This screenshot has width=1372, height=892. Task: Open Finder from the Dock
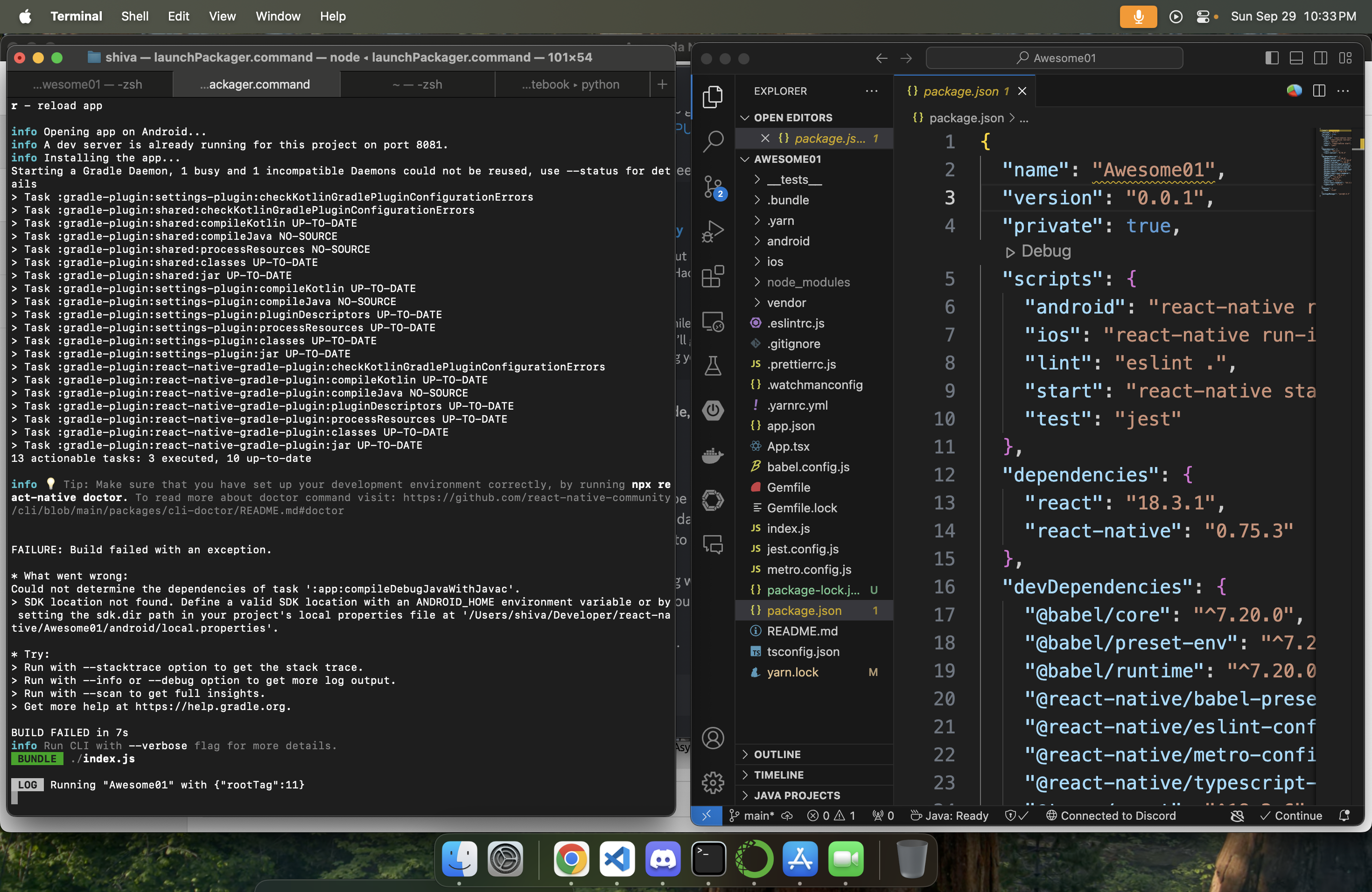coord(460,858)
